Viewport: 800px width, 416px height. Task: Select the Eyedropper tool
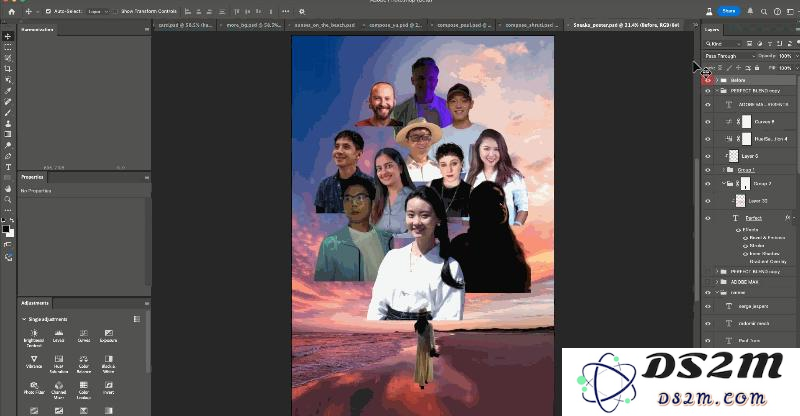[8, 91]
